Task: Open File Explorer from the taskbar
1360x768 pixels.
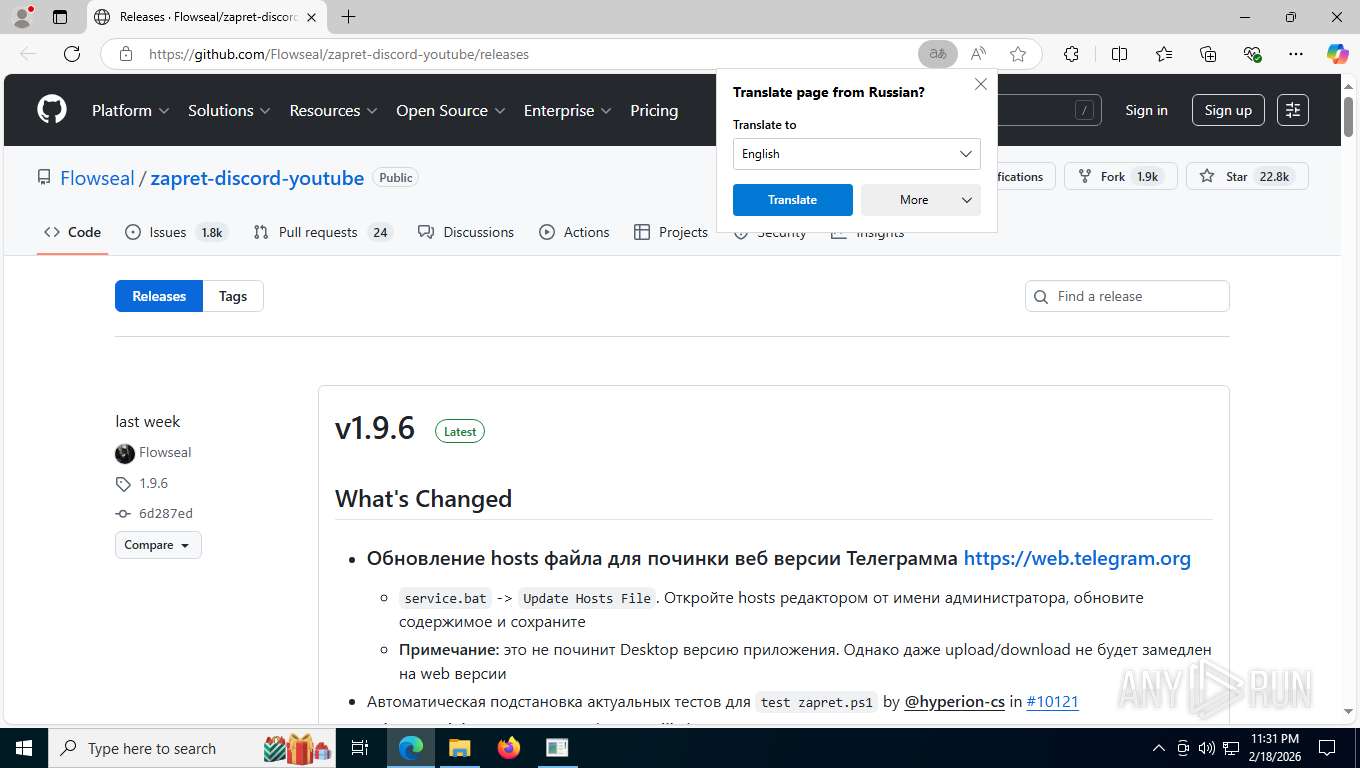Action: pyautogui.click(x=459, y=748)
